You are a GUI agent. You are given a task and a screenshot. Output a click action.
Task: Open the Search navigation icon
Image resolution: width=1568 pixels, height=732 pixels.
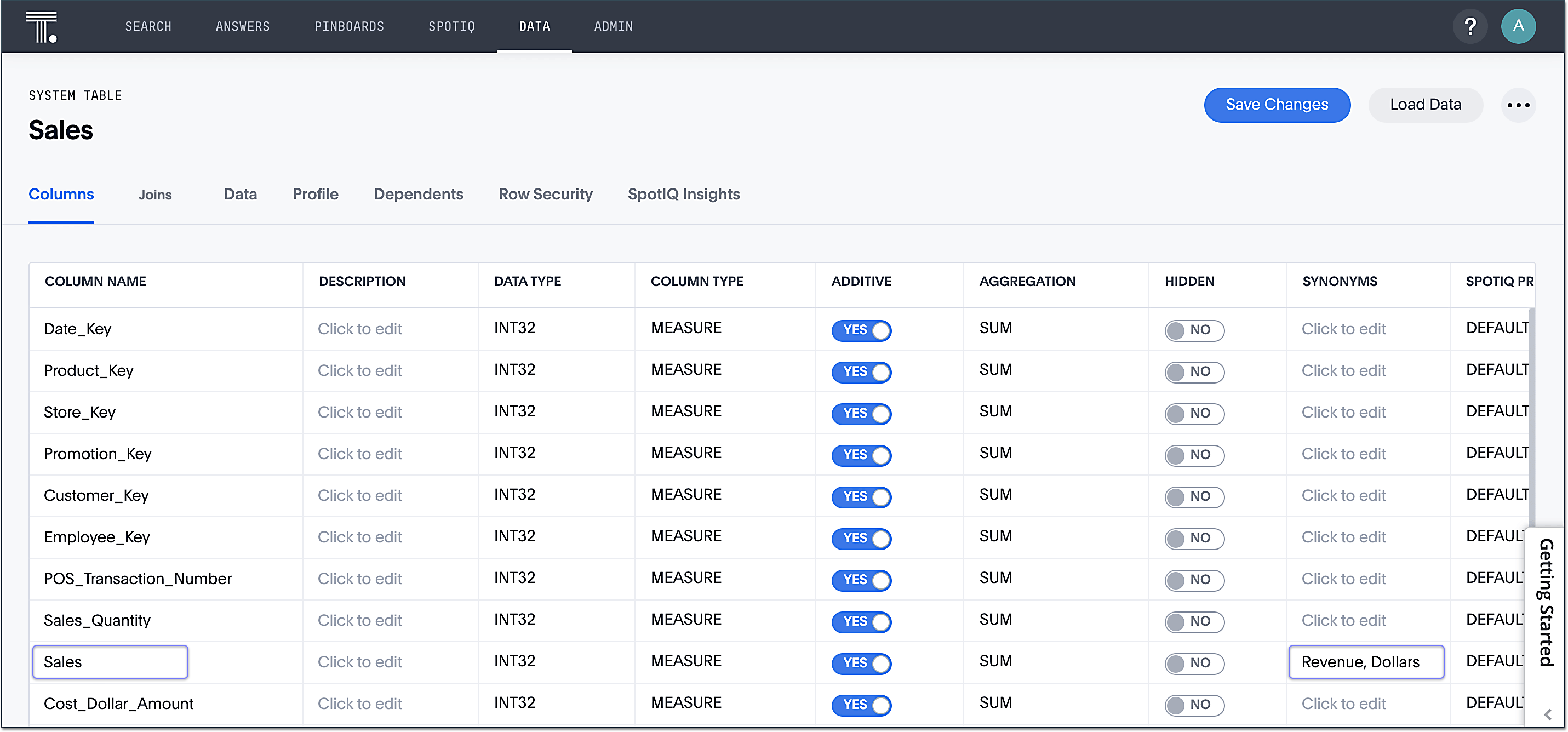(x=148, y=26)
